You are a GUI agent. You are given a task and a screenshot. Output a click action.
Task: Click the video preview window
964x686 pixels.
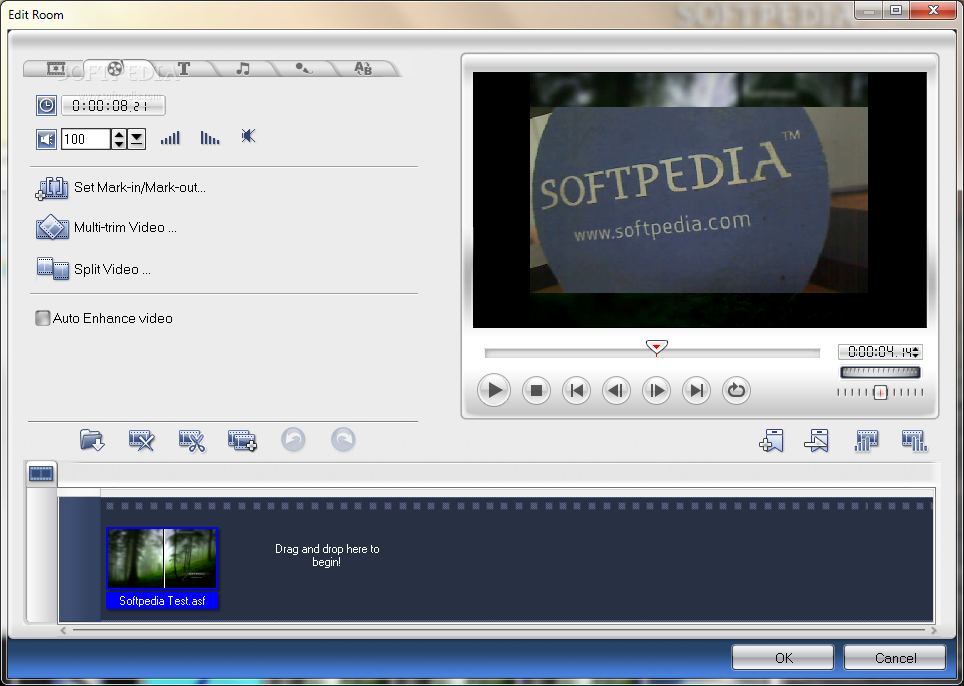point(699,200)
